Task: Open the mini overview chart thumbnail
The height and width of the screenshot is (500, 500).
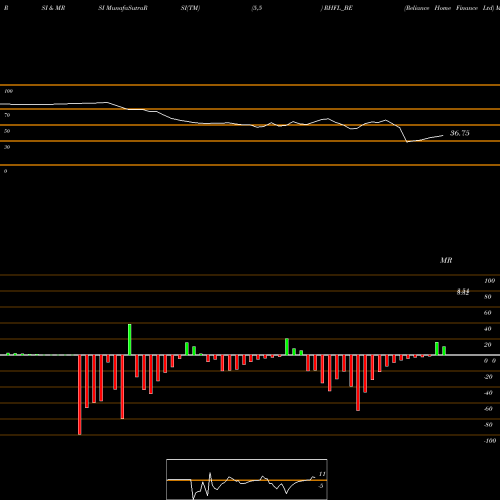Action: (247, 479)
